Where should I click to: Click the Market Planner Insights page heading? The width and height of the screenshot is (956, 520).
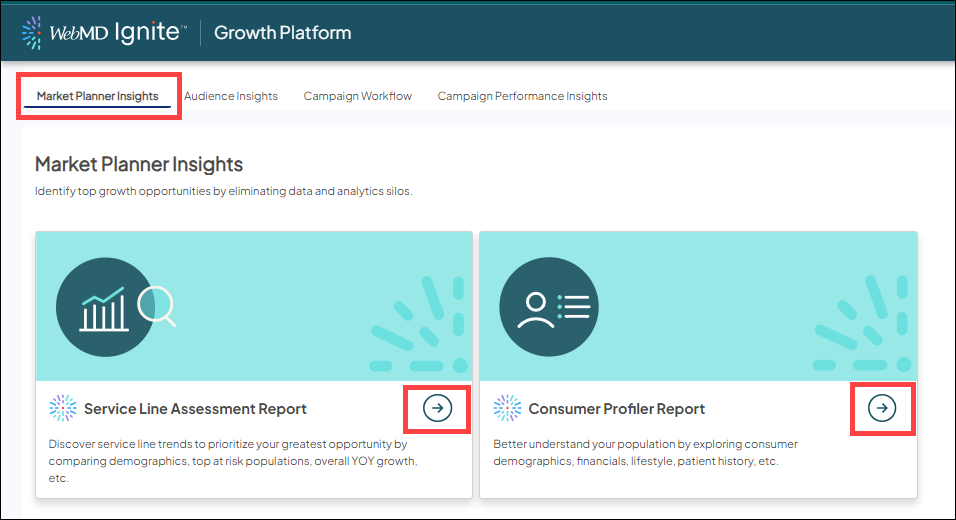139,164
